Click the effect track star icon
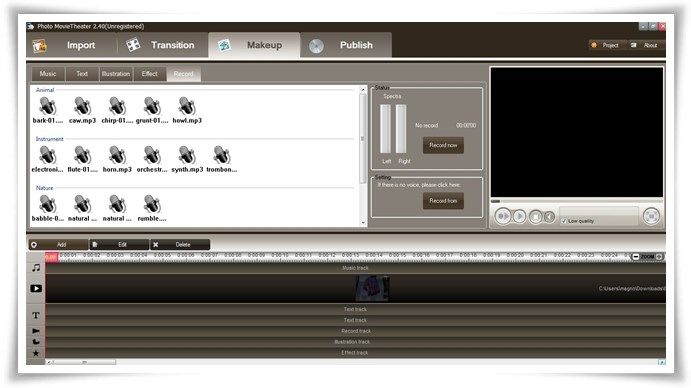 (36, 353)
